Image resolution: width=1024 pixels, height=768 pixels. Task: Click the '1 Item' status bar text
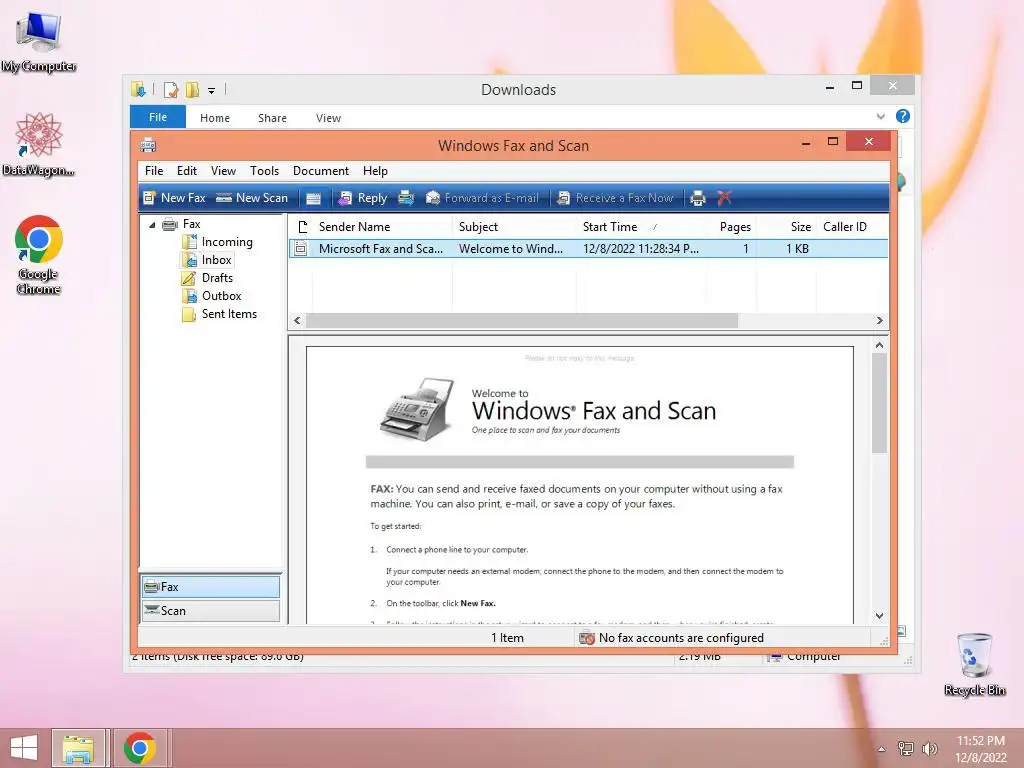tap(507, 638)
